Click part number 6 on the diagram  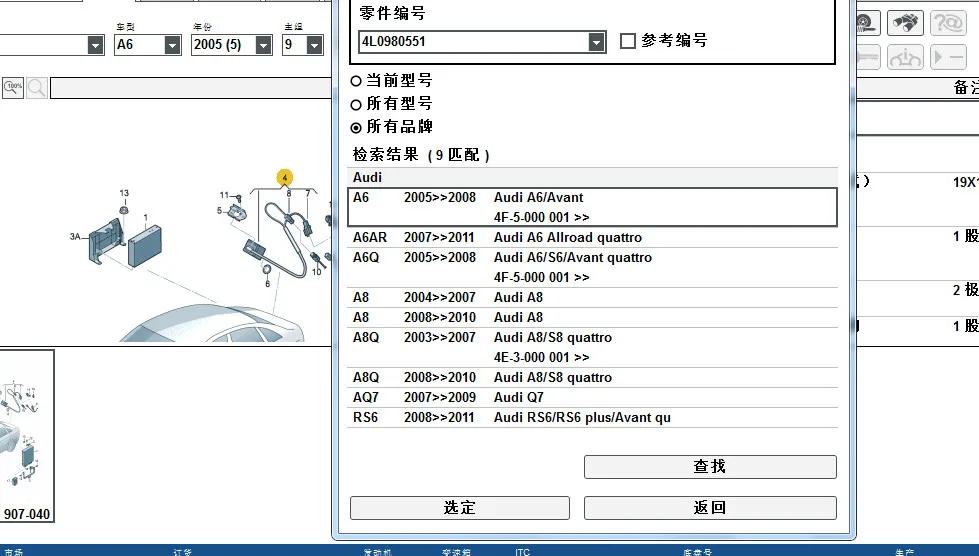pyautogui.click(x=267, y=284)
